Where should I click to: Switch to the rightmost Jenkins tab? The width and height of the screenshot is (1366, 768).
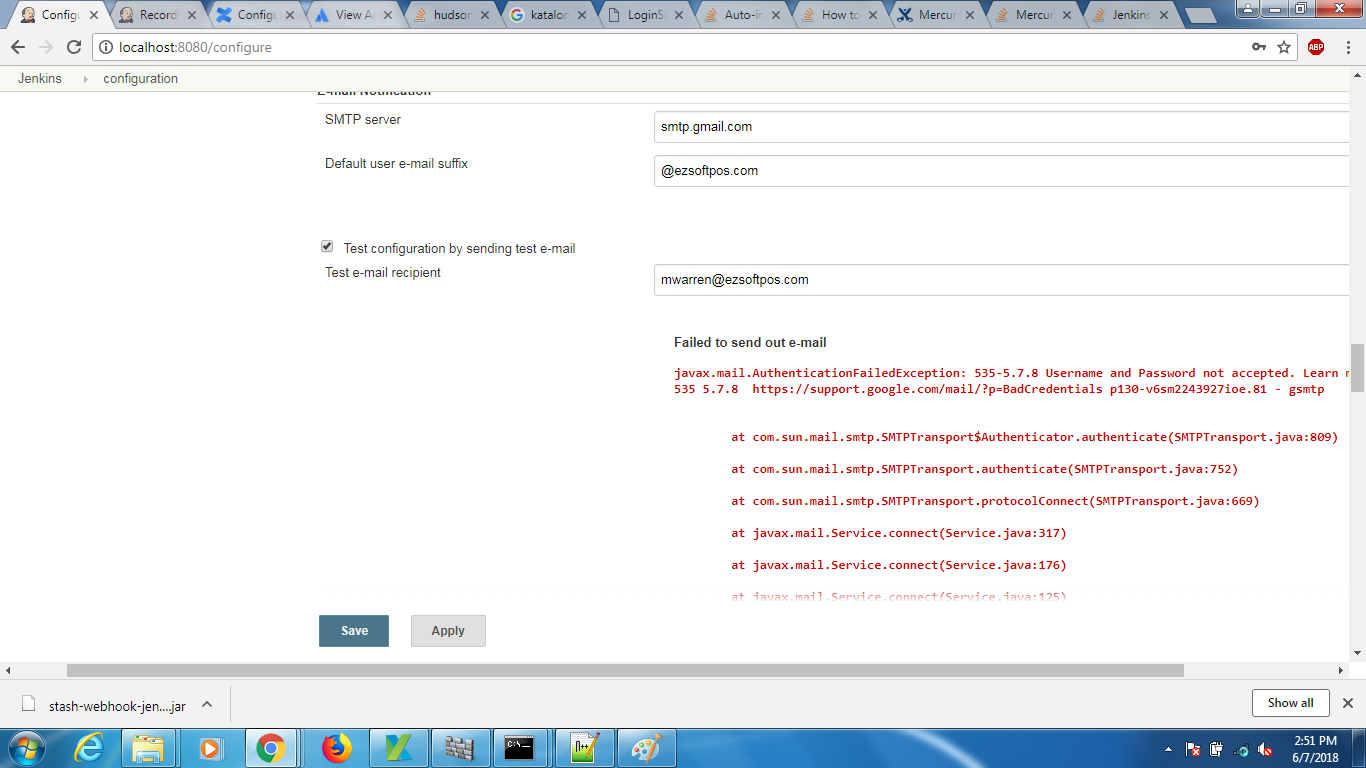click(1129, 15)
